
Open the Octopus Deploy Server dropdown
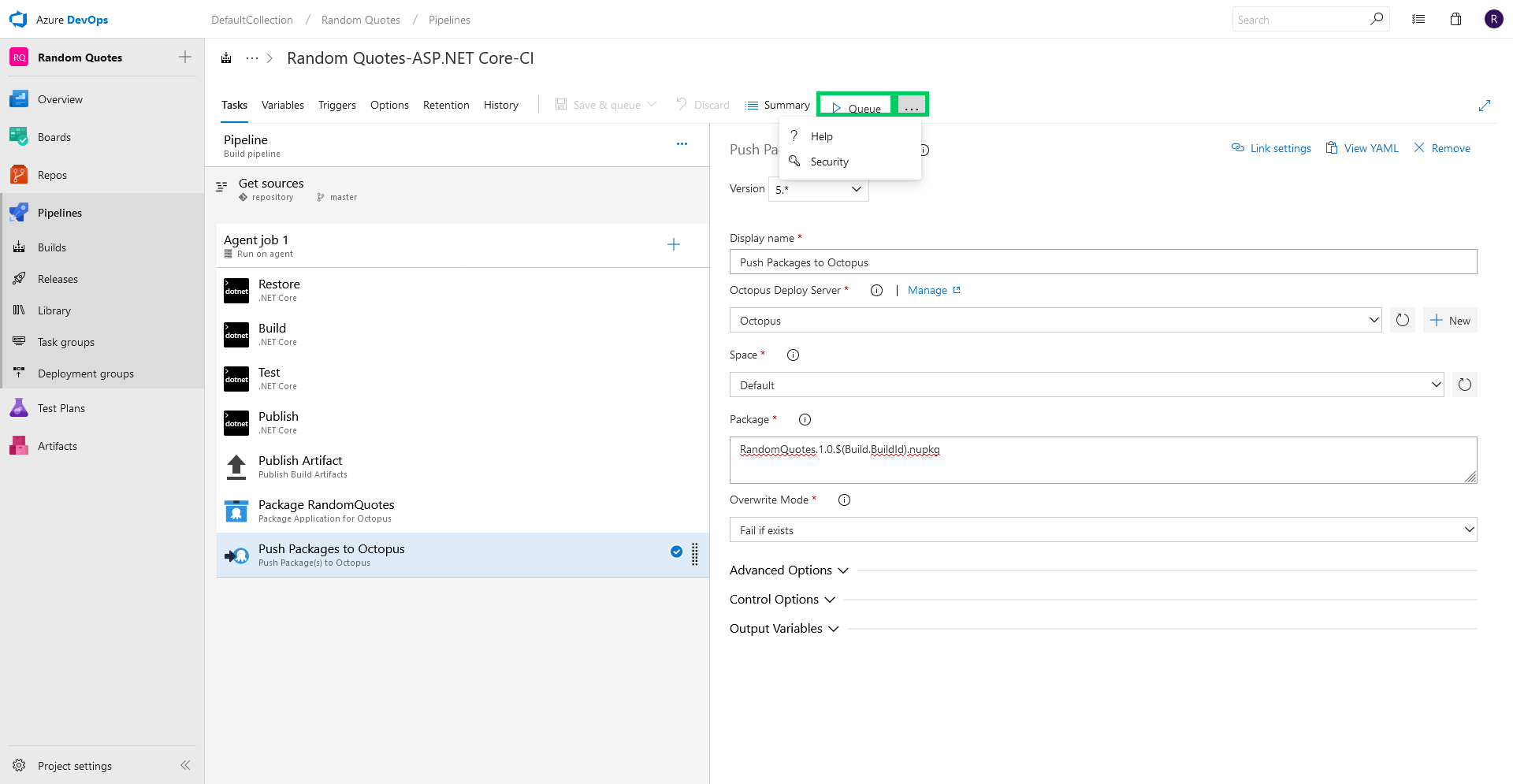click(1056, 320)
